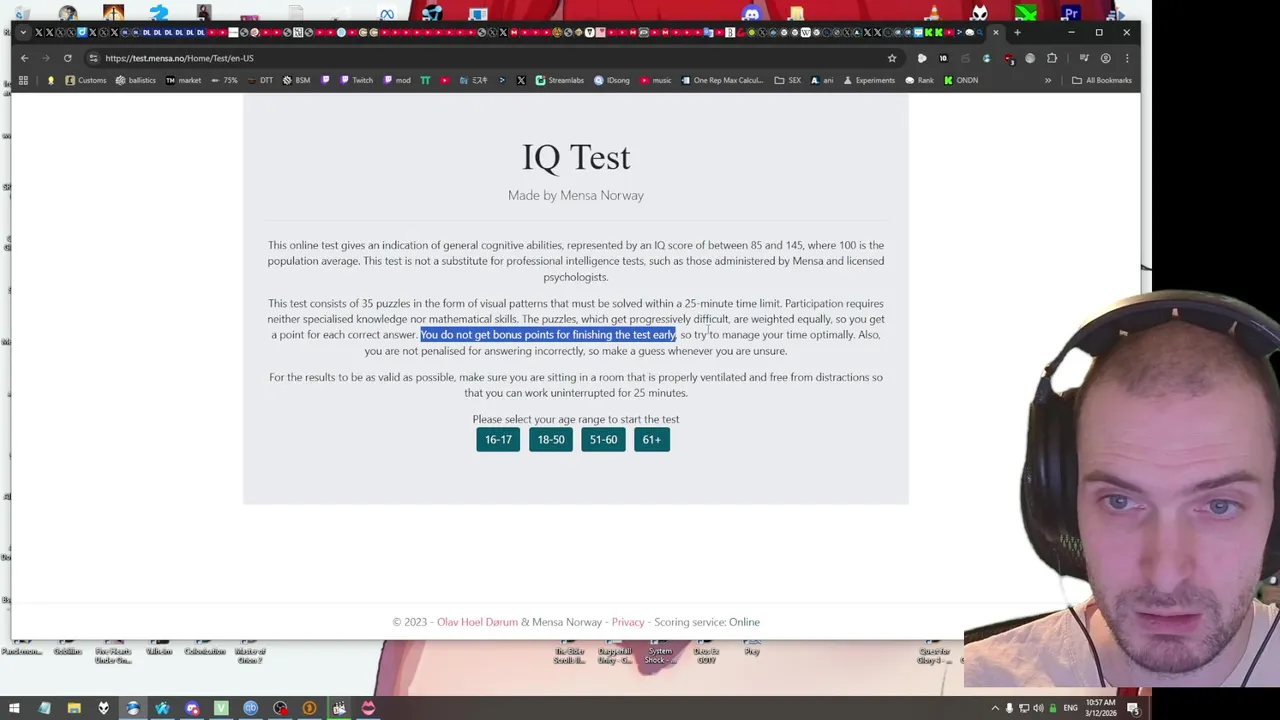Open a new browser tab
Screen dimensions: 1280x720
coord(1017,32)
